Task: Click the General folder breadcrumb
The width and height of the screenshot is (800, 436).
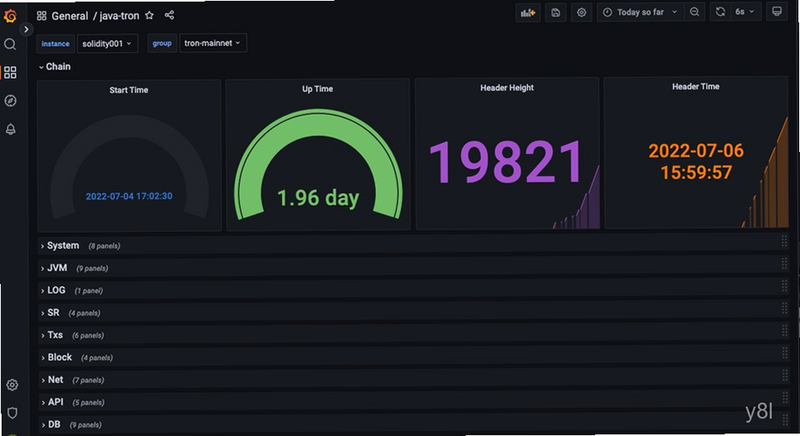Action: (x=70, y=16)
